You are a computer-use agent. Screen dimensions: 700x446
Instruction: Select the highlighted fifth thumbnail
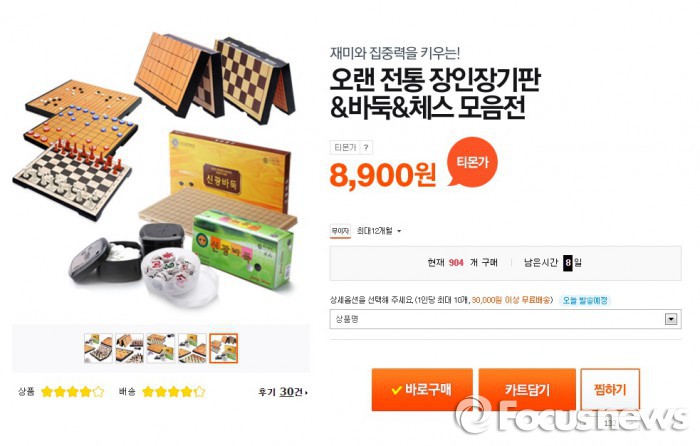pos(224,348)
